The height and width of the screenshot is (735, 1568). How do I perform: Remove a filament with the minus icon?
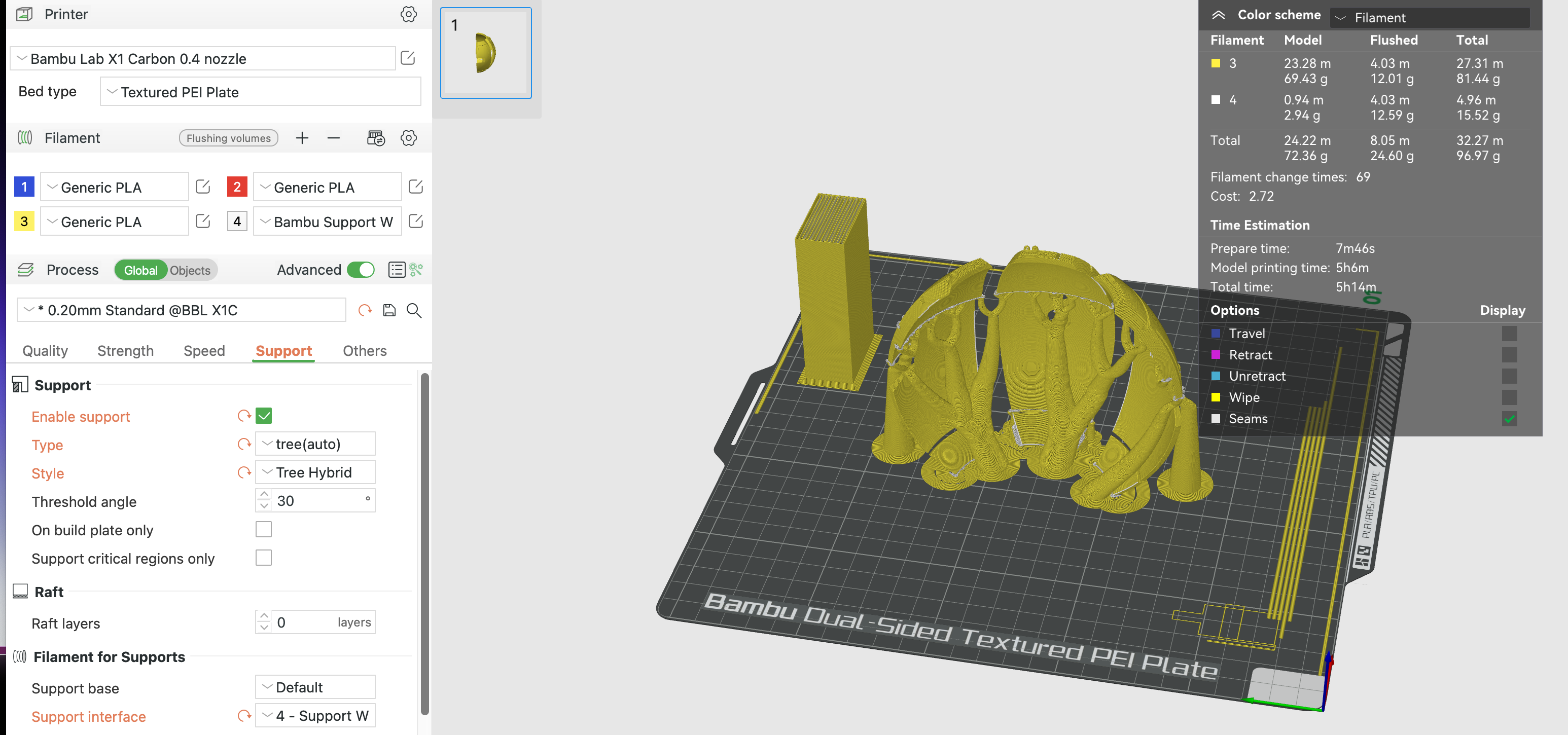[334, 137]
